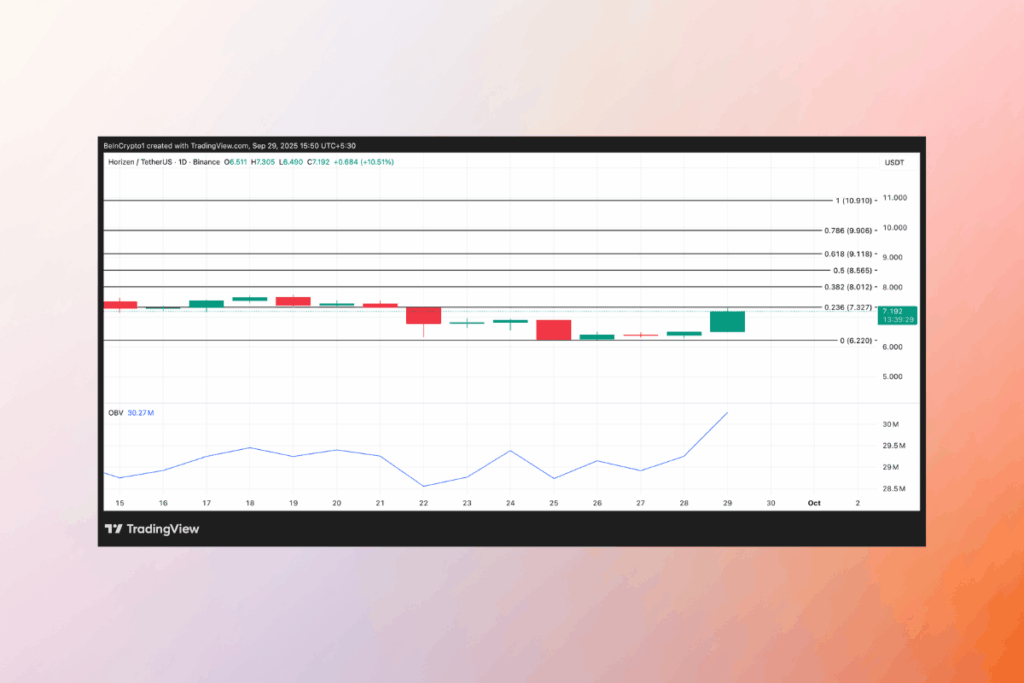This screenshot has height=683, width=1024.
Task: Click the red candle on the 22nd
Action: (423, 315)
